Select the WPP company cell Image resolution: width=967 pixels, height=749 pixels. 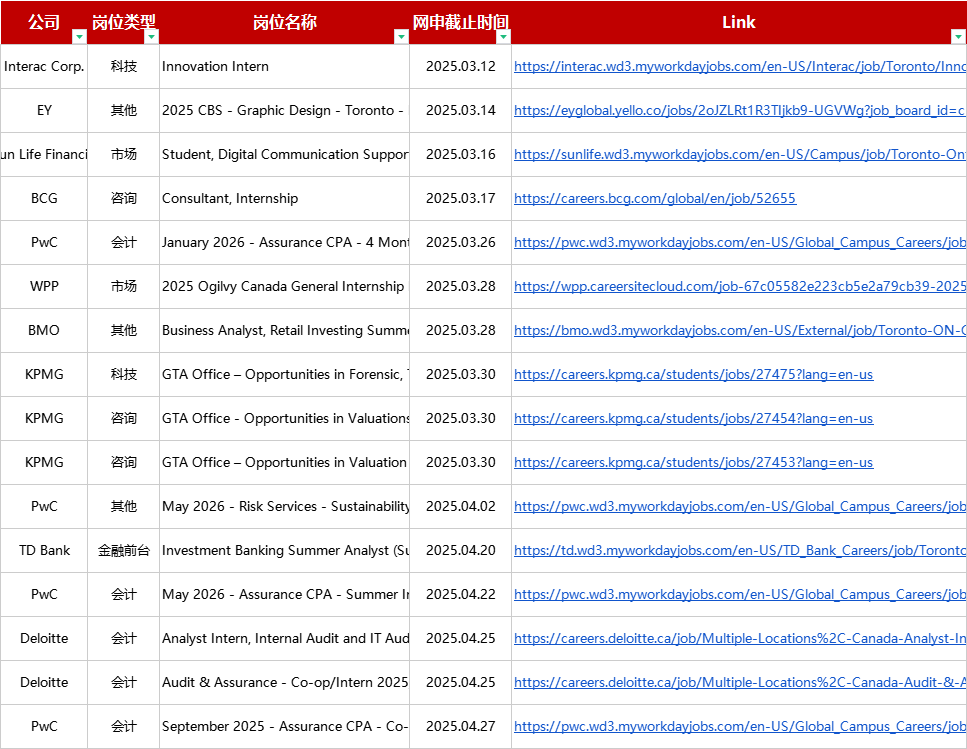click(44, 286)
